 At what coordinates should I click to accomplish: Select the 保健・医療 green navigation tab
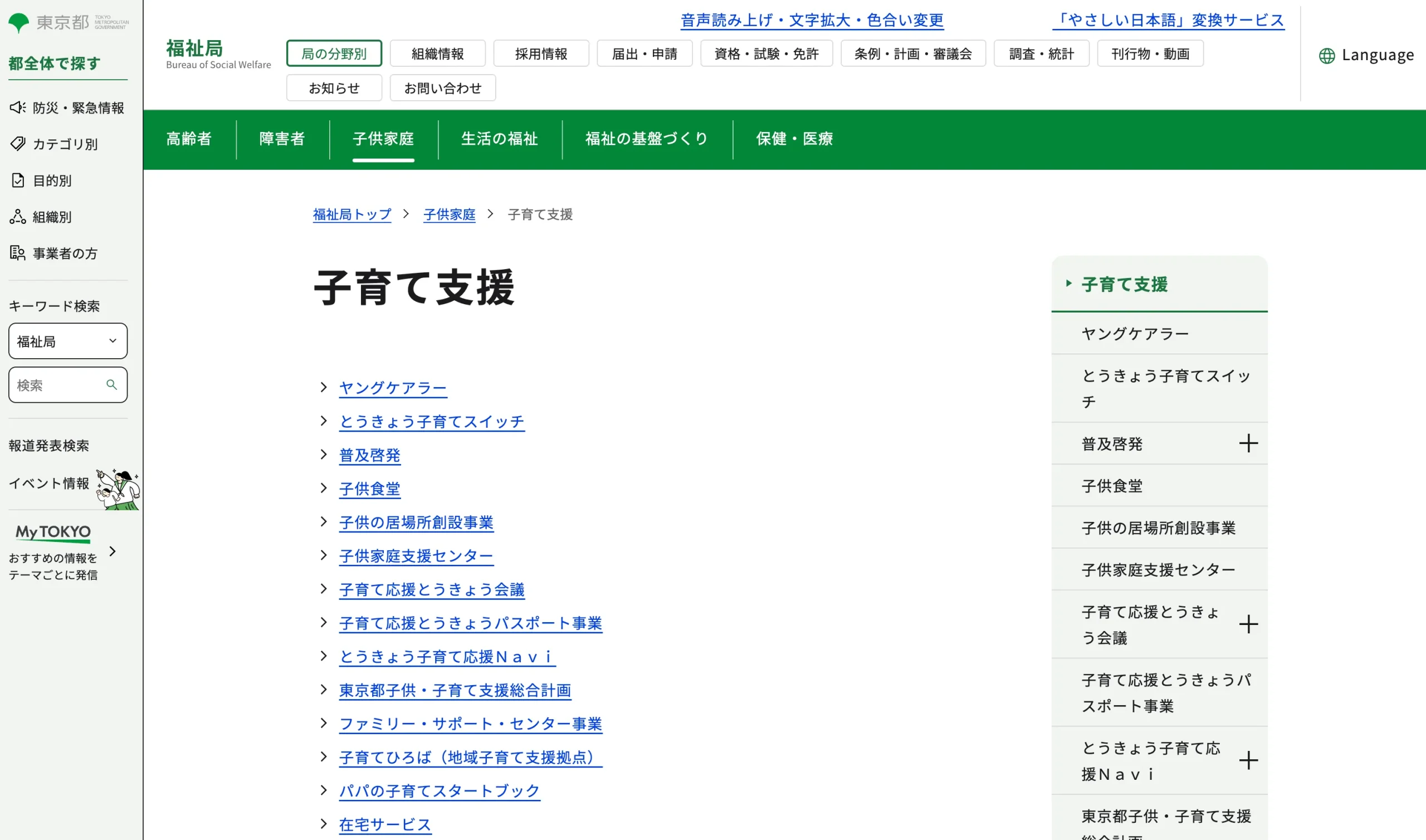tap(794, 139)
